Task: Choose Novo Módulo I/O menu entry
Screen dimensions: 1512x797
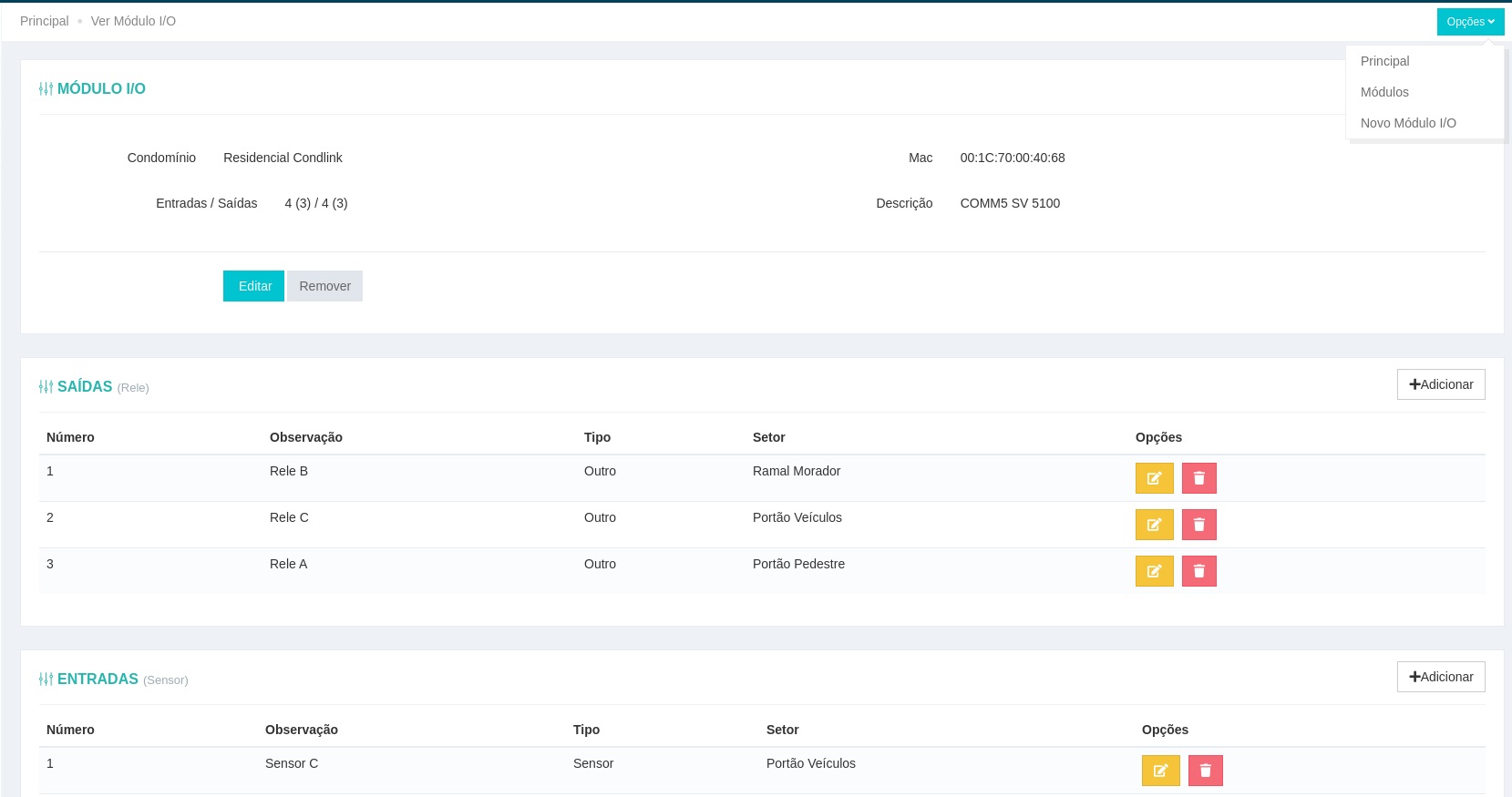Action: 1408,123
